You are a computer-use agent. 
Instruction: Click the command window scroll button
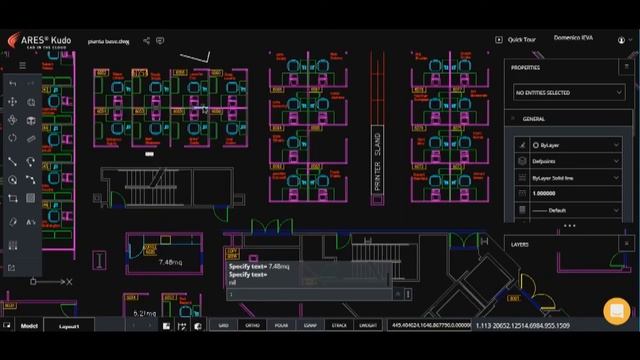coord(407,294)
